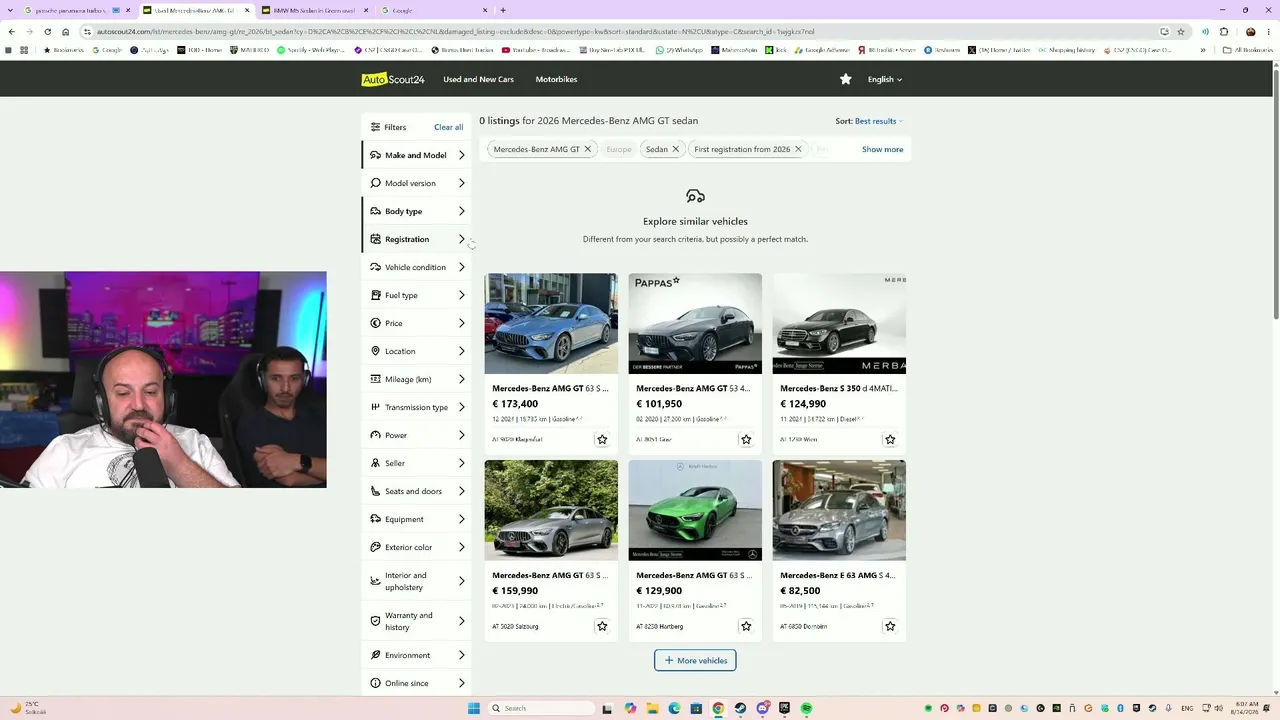Open Spotify from the taskbar
This screenshot has height=720, width=1280.
point(806,708)
